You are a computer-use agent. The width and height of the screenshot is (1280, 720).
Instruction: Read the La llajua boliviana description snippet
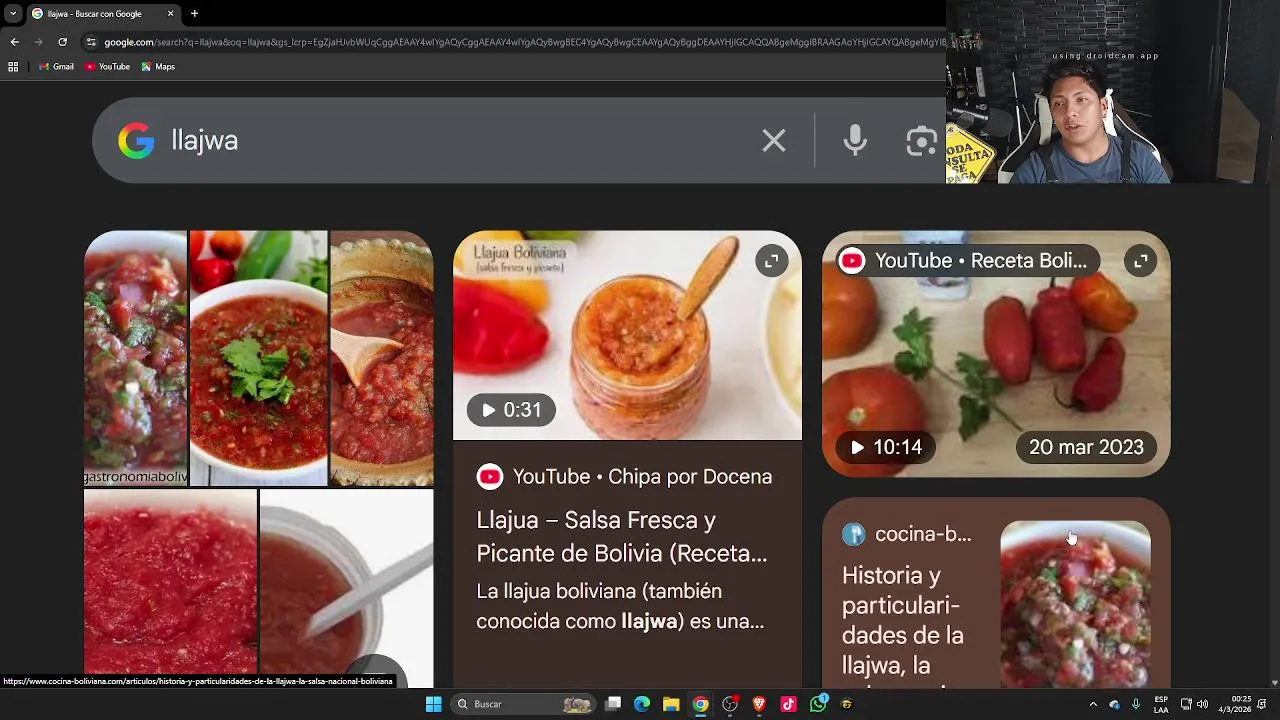click(x=620, y=606)
